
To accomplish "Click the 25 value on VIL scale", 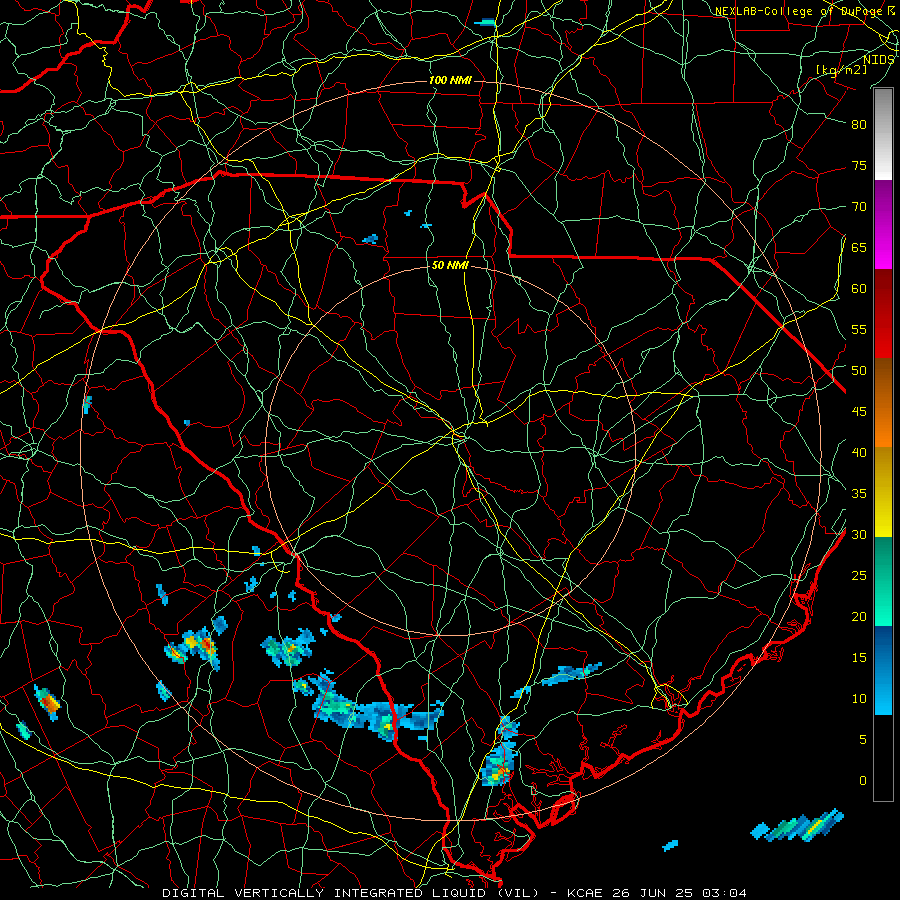I will (x=859, y=576).
